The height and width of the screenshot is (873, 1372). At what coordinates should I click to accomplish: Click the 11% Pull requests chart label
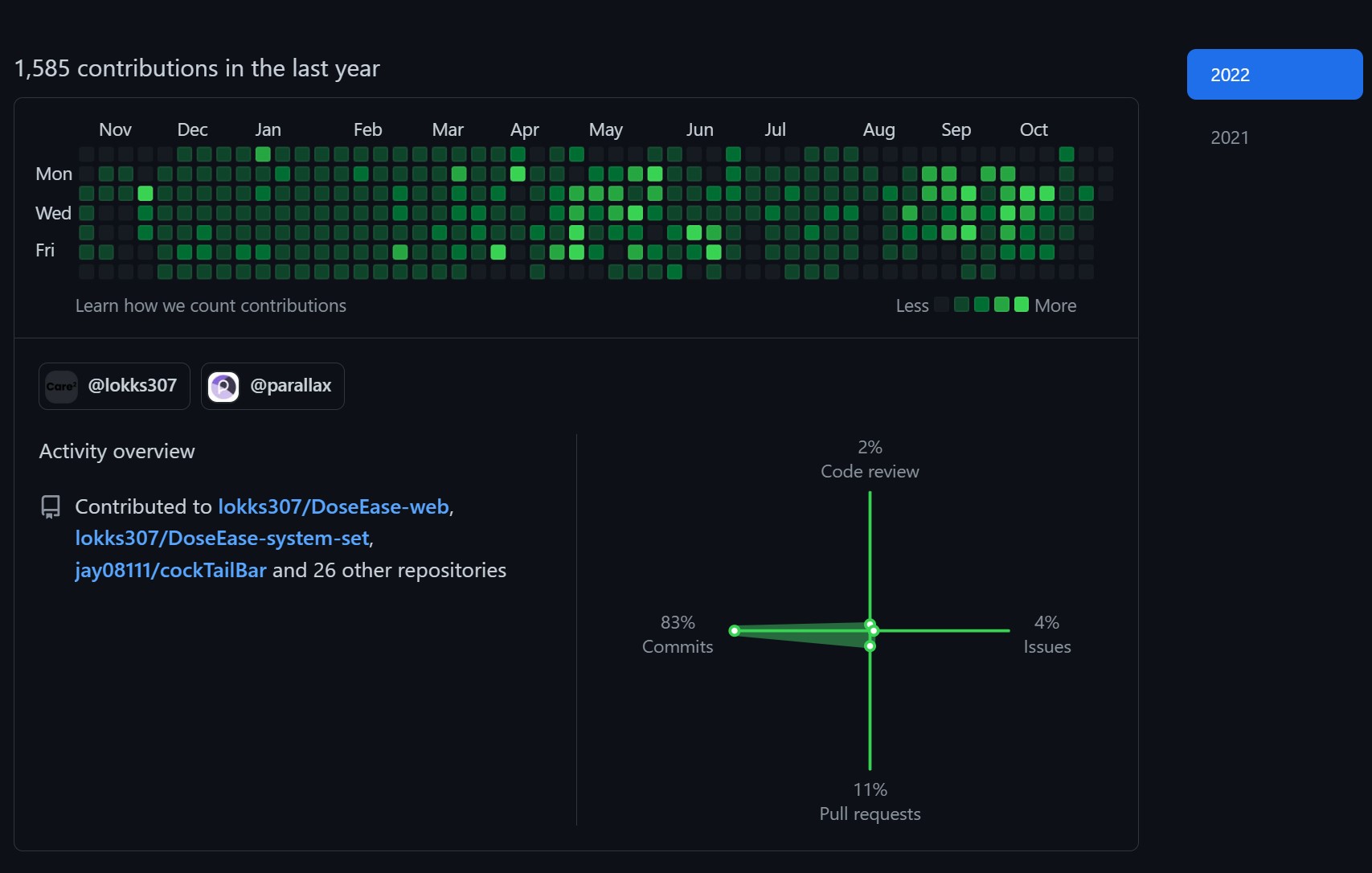(x=870, y=801)
